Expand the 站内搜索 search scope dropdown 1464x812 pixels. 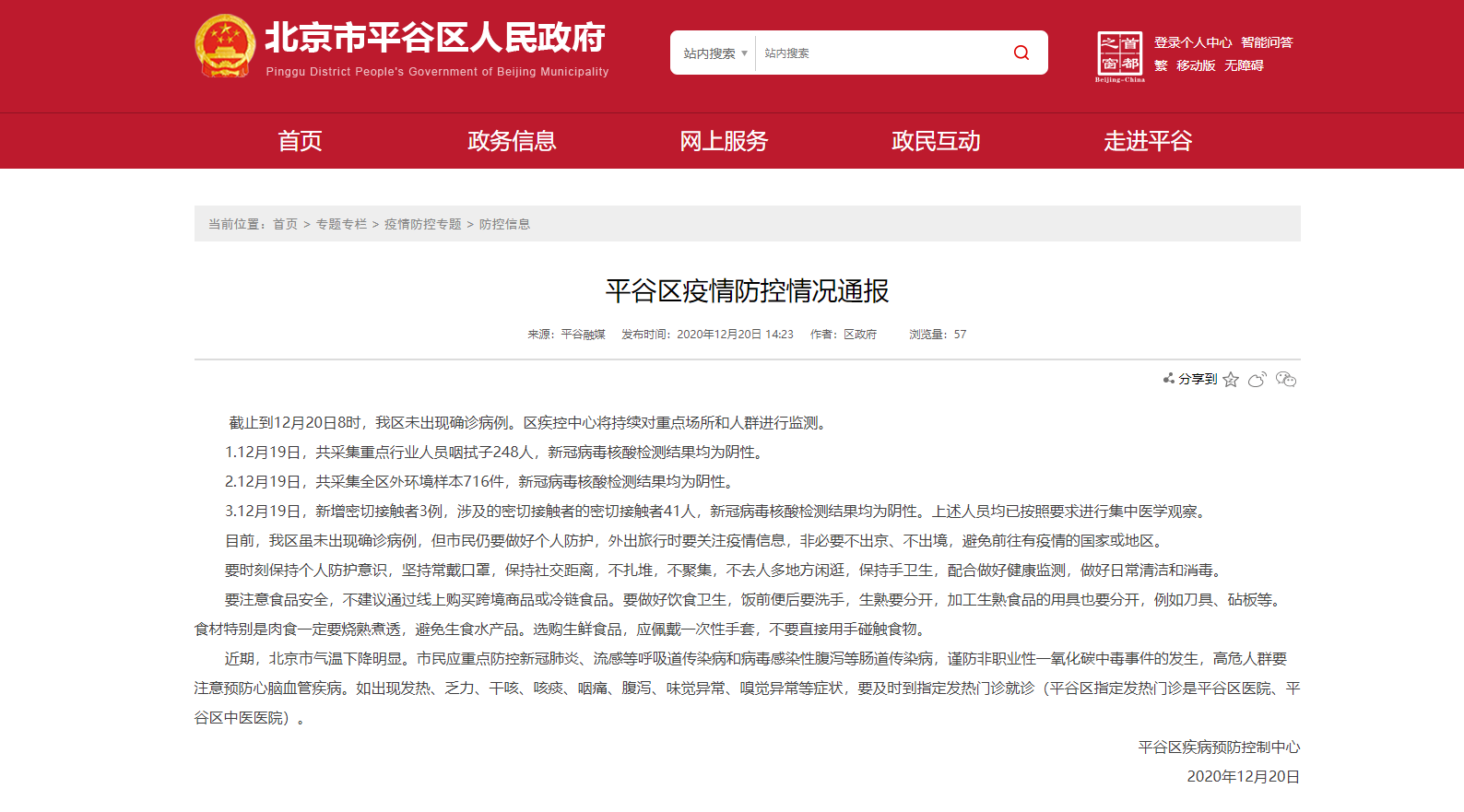pos(714,53)
